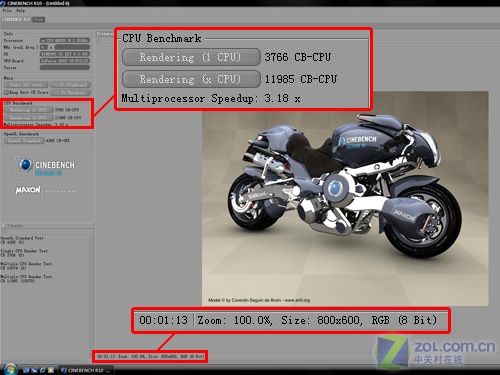Screen dimensions: 500x375
Task: Collapse the Console section
Action: (3, 226)
